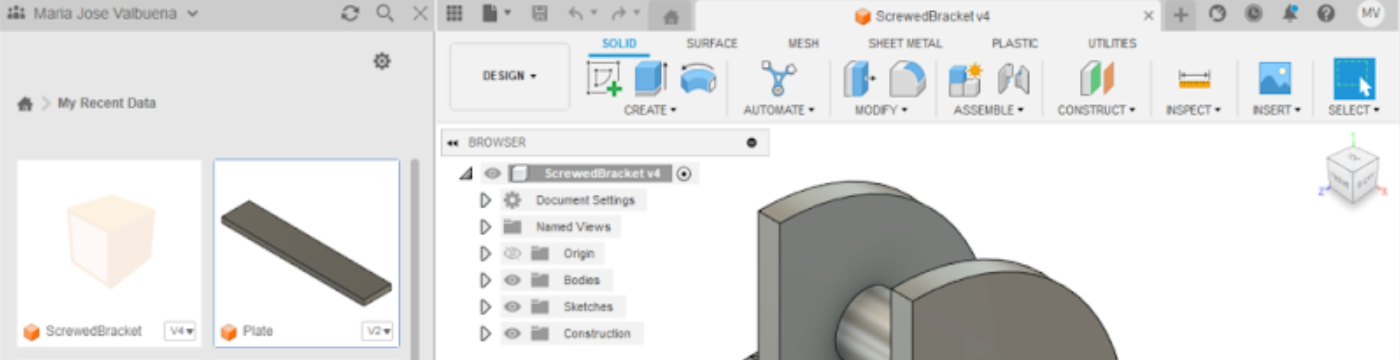Image resolution: width=1400 pixels, height=360 pixels.
Task: Open the DESIGN workspace dropdown
Action: 510,76
